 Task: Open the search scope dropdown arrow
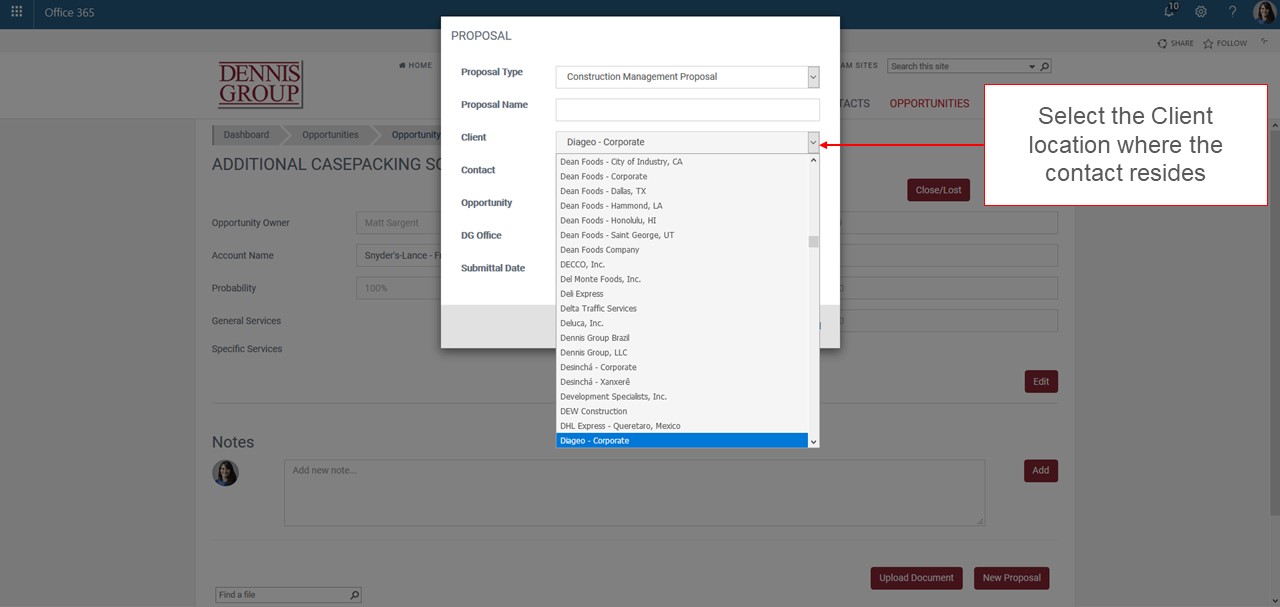tap(1033, 66)
